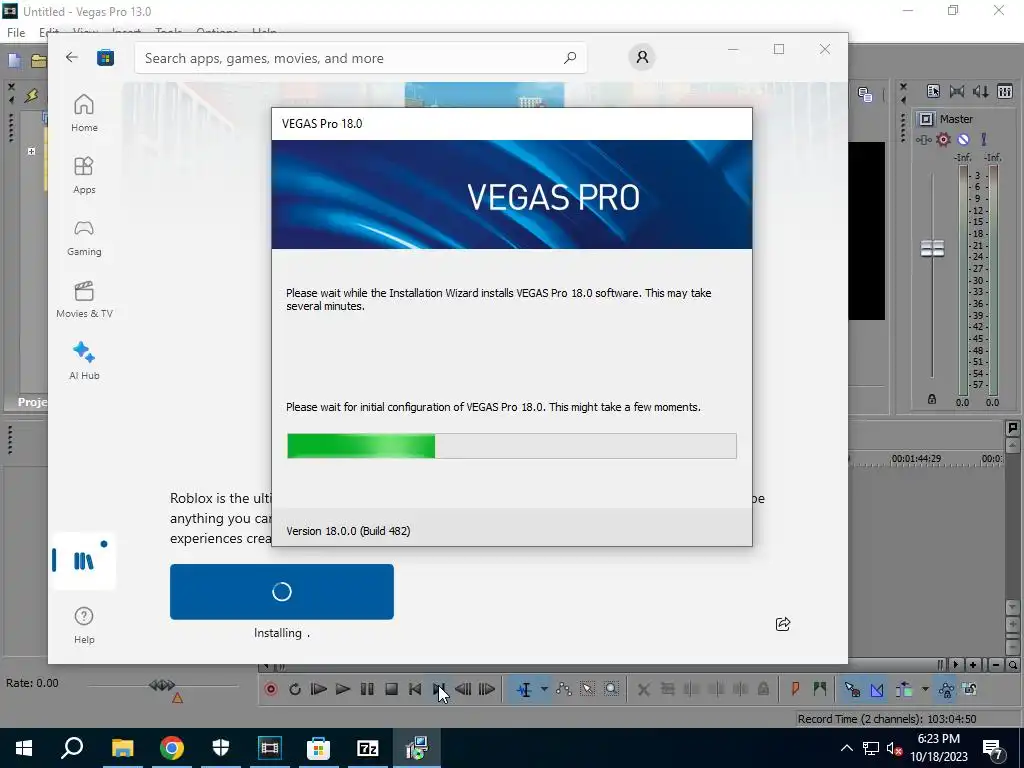Click the Master volume fader handle
1024x768 pixels.
(932, 248)
